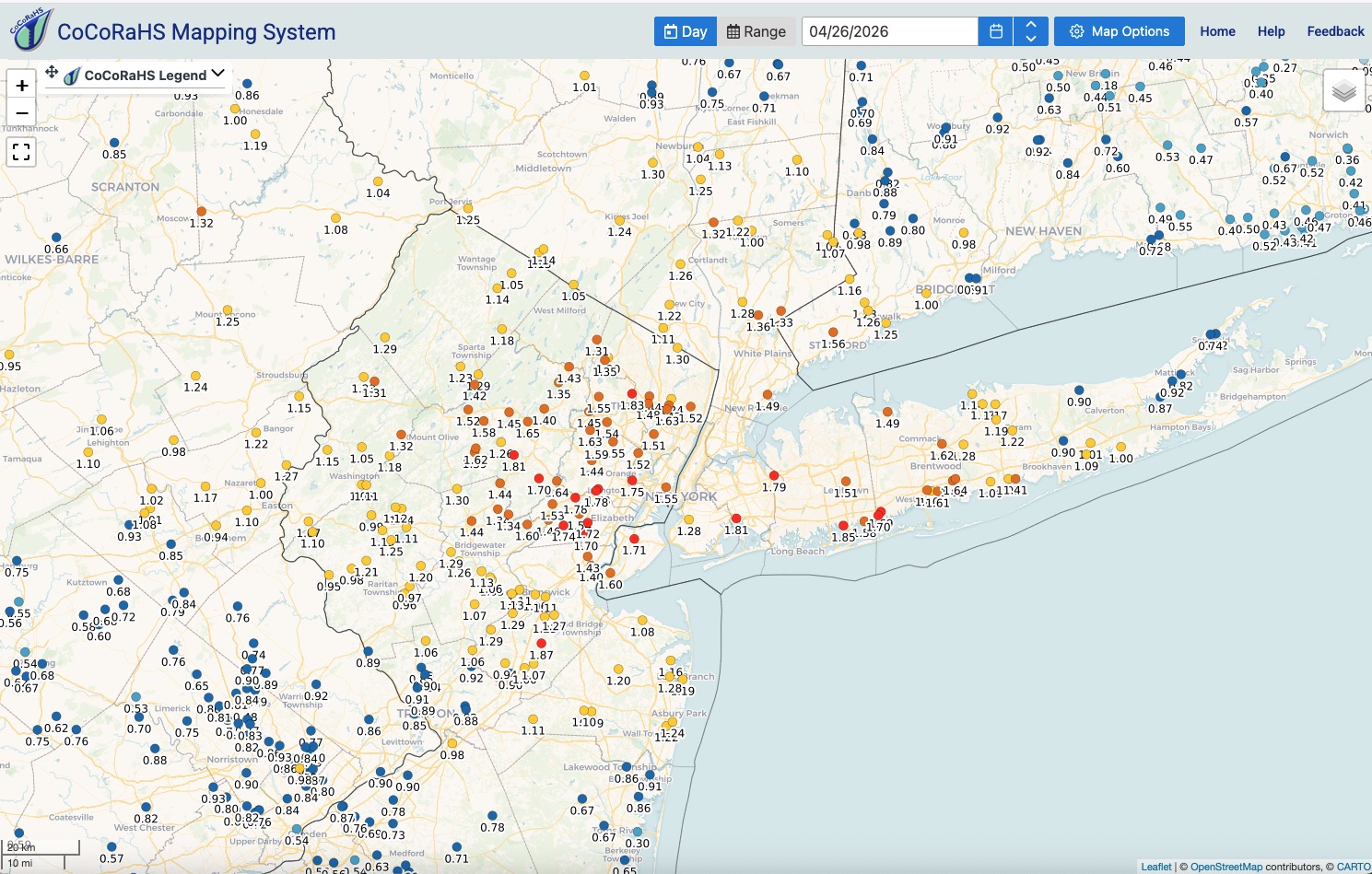
Task: Click the CoCoRaHS icon in legend panel
Action: (x=72, y=76)
